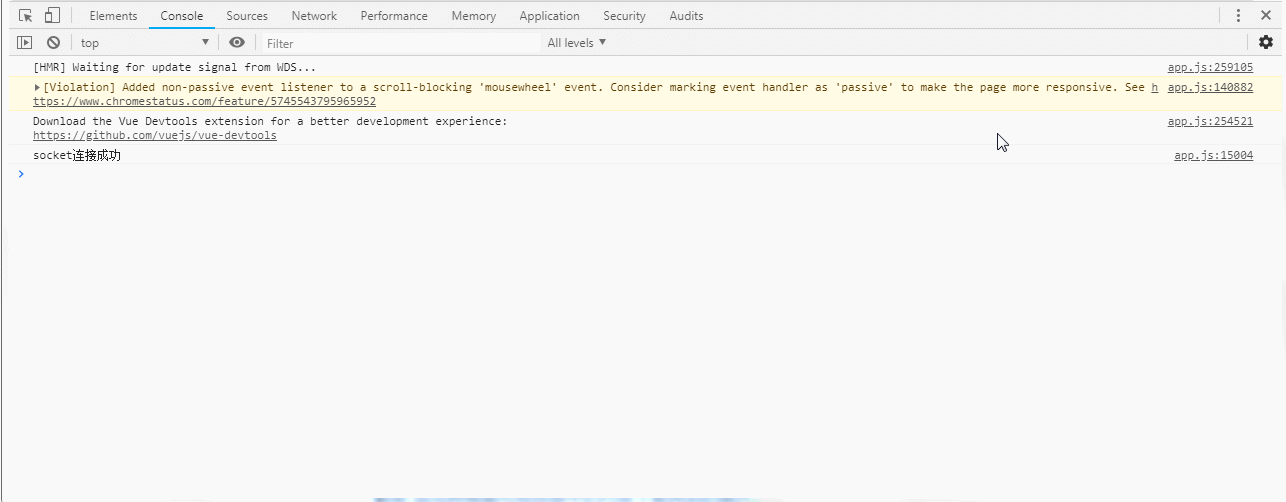Open the Memory tab

point(473,16)
